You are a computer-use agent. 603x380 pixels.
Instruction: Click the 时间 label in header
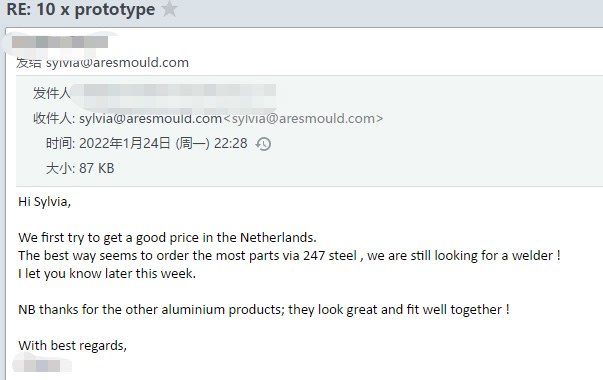click(x=60, y=143)
